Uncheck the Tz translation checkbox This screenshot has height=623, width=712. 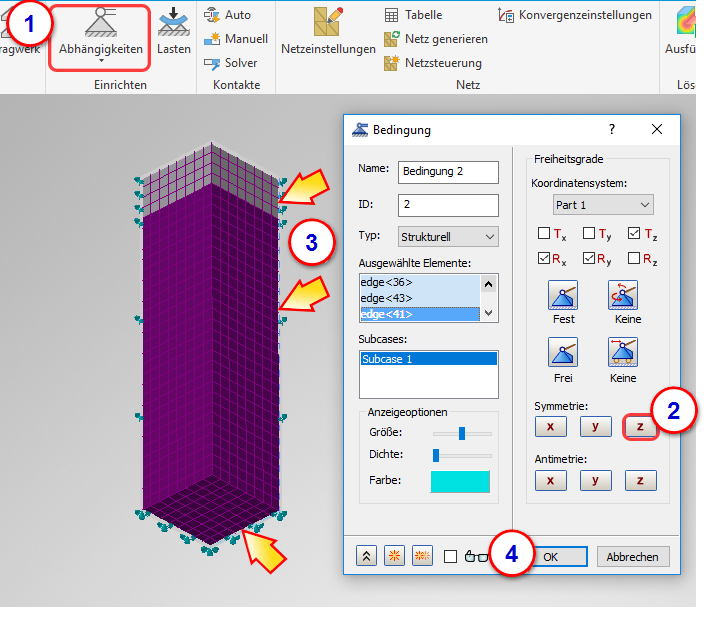634,233
